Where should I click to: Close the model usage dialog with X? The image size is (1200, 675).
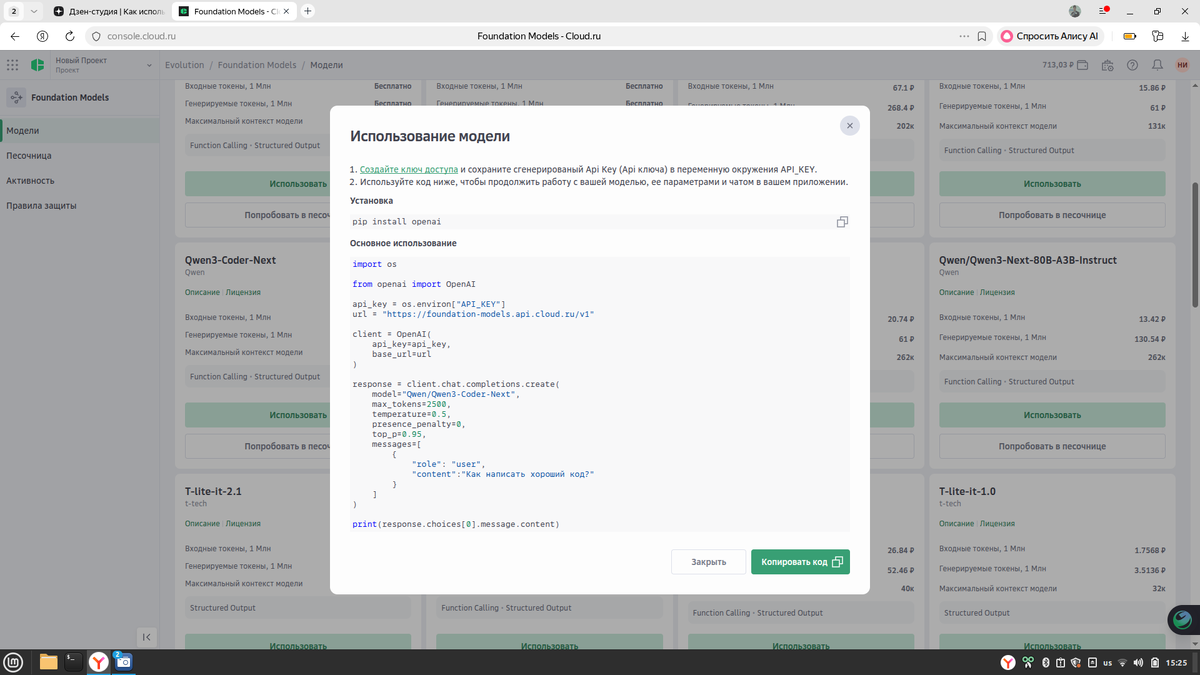849,125
